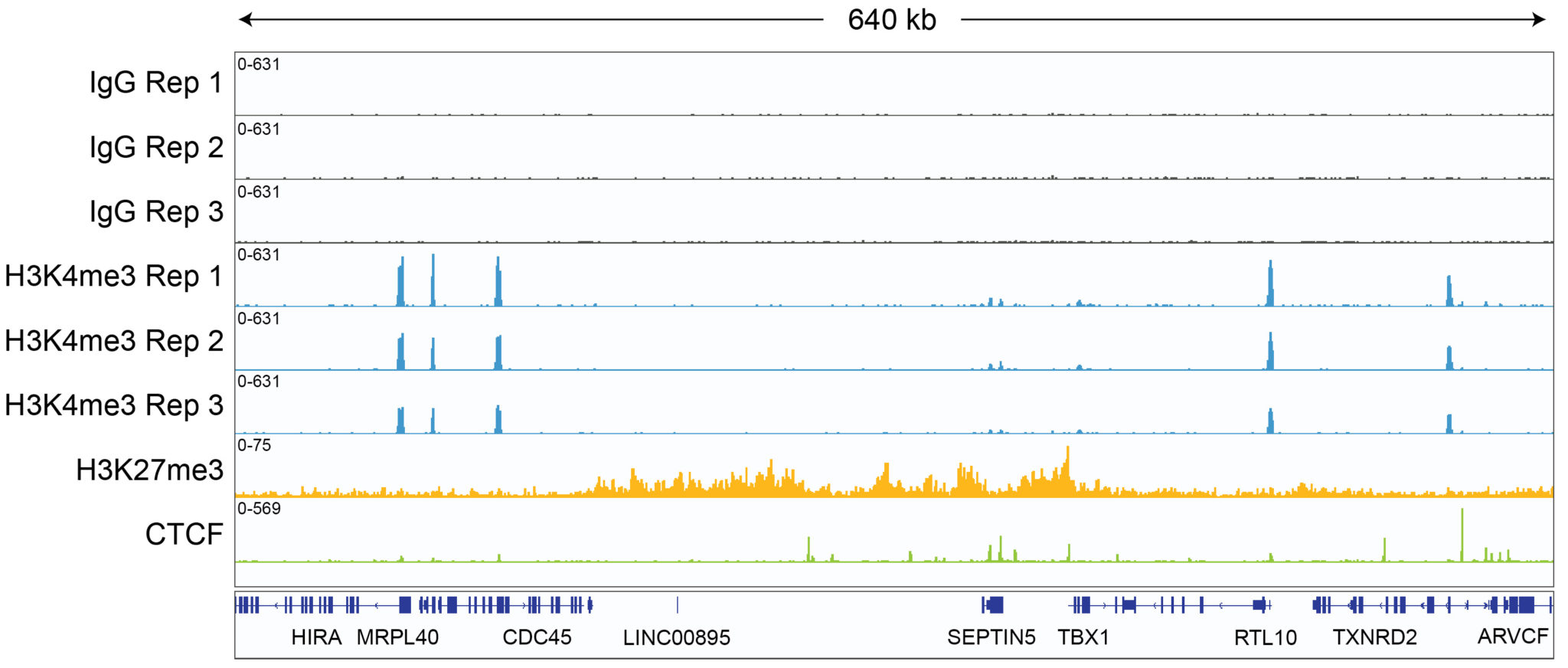
Task: Click the SEPTIN5 gene name
Action: point(991,637)
